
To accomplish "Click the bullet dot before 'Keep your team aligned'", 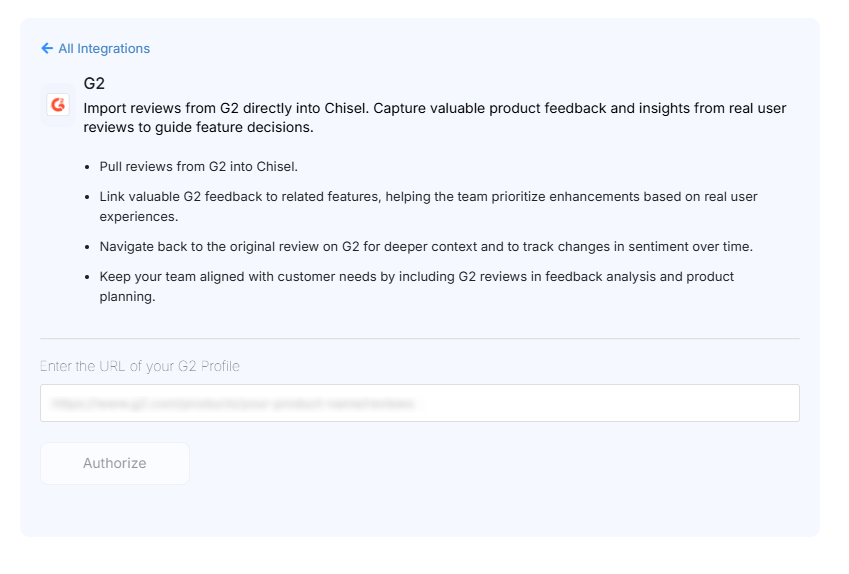I will pos(87,277).
